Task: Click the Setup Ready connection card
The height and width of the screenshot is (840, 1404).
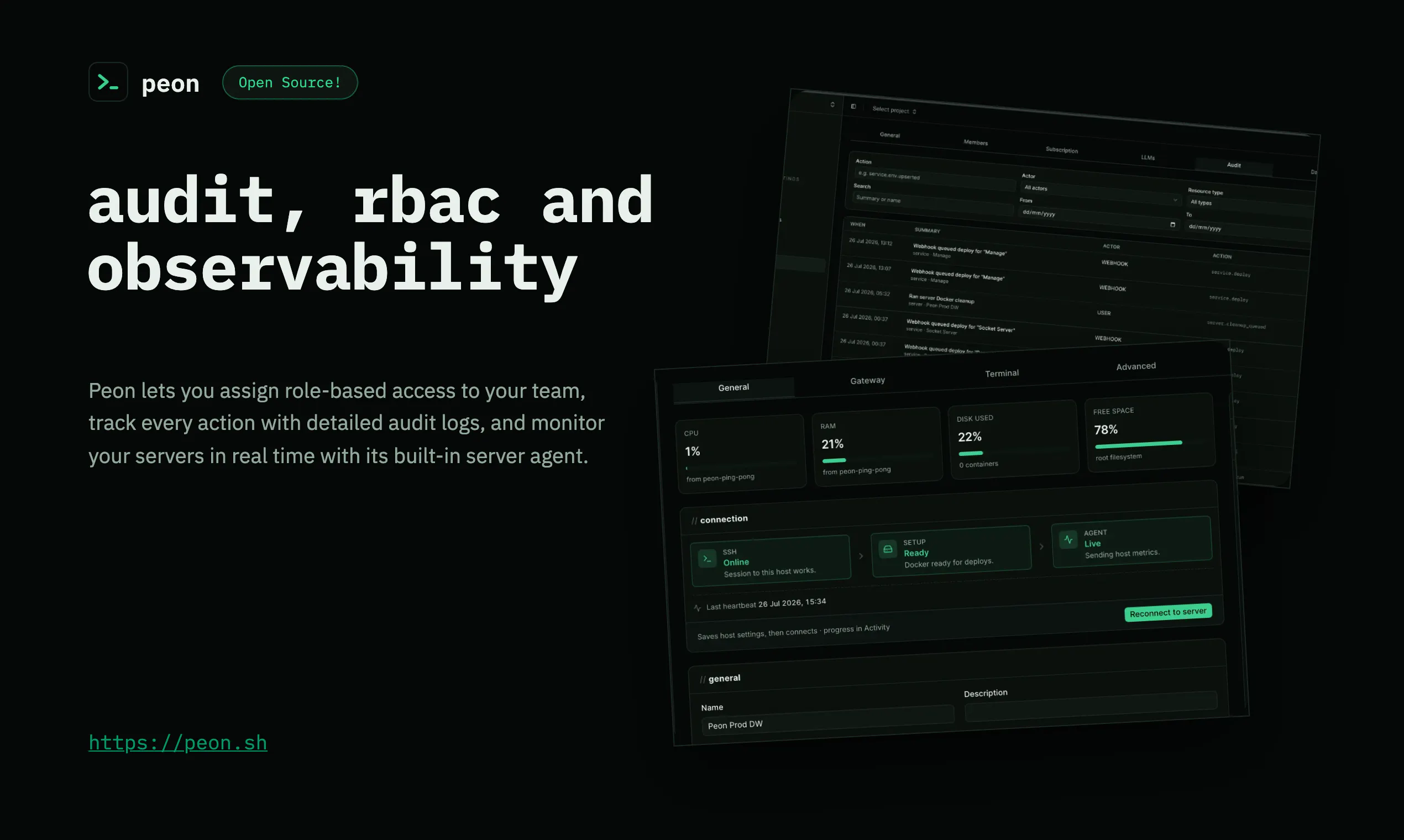Action: pyautogui.click(x=951, y=552)
